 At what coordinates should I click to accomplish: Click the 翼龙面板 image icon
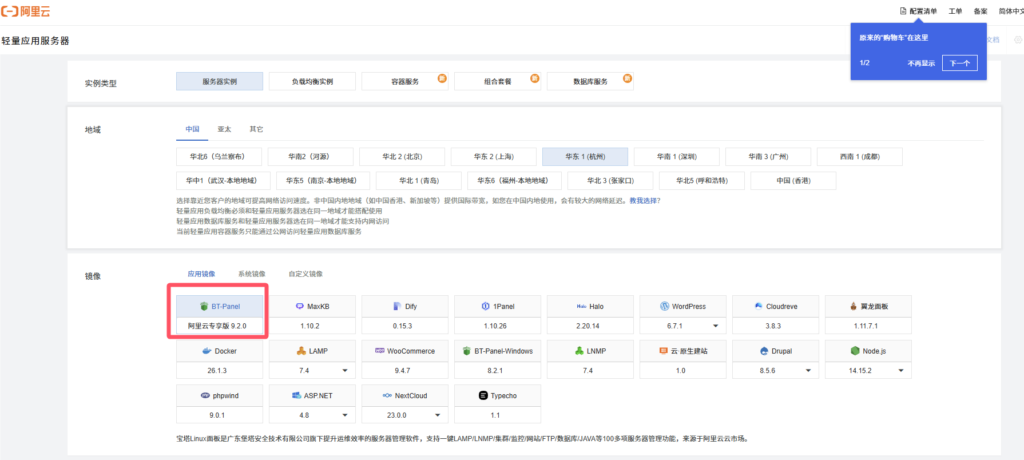(x=854, y=306)
